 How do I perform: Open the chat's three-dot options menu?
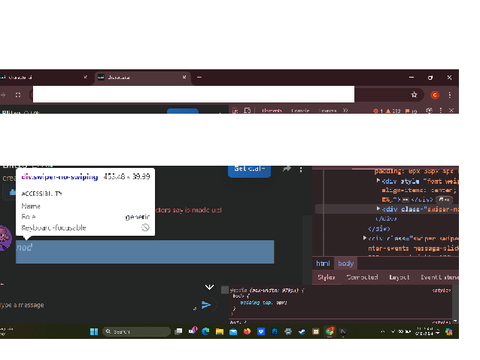301,170
